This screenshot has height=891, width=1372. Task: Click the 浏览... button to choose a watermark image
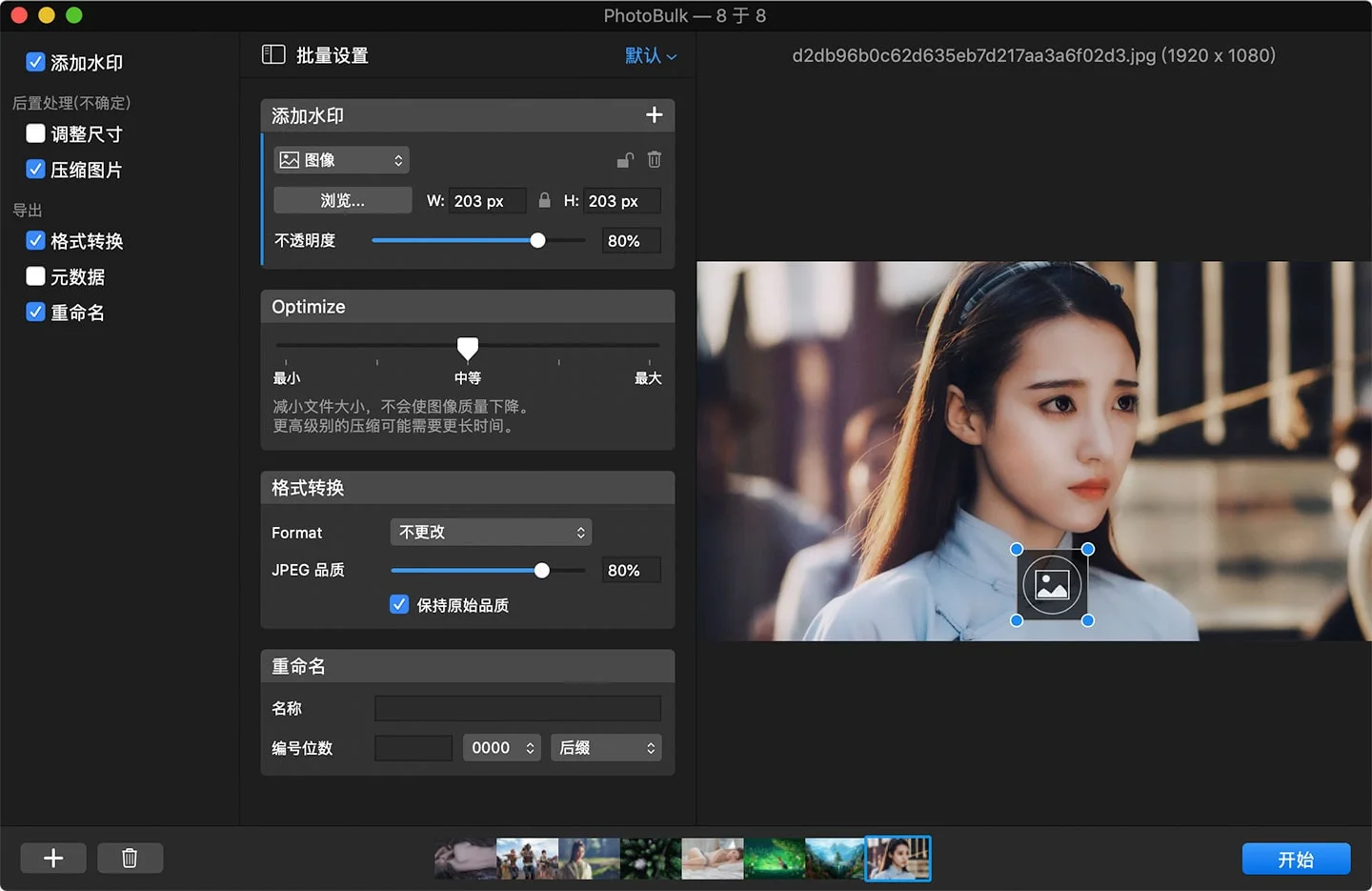[x=342, y=200]
